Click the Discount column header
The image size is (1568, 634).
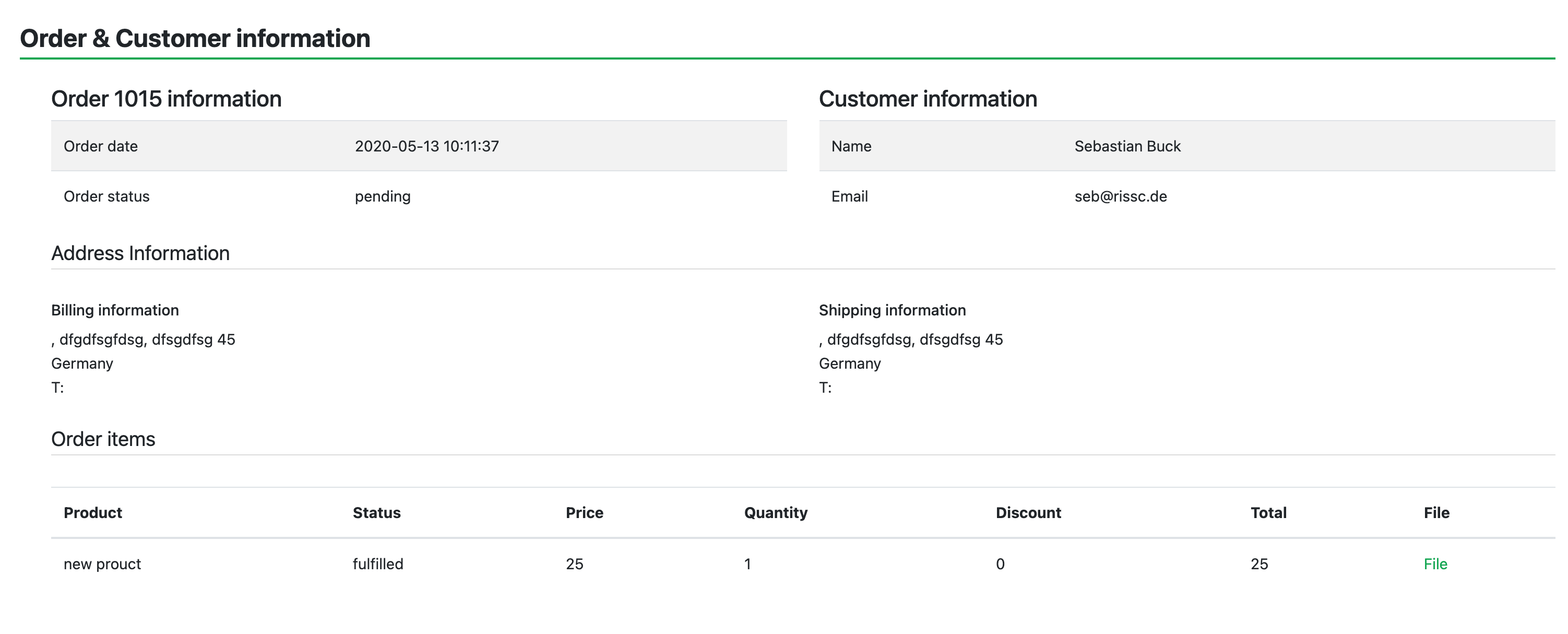pyautogui.click(x=1027, y=513)
